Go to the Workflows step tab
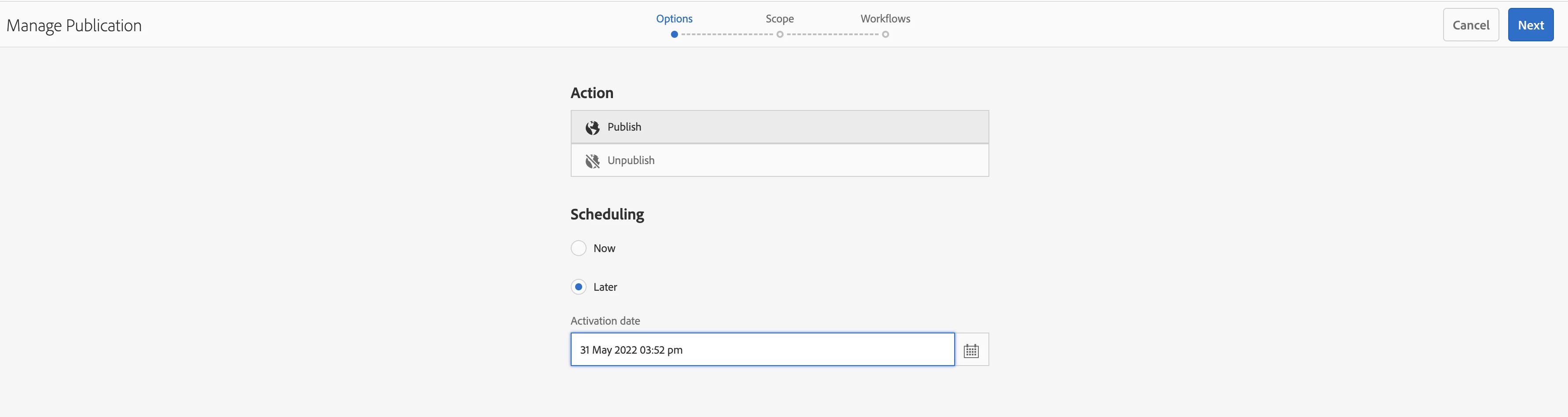 [x=886, y=19]
